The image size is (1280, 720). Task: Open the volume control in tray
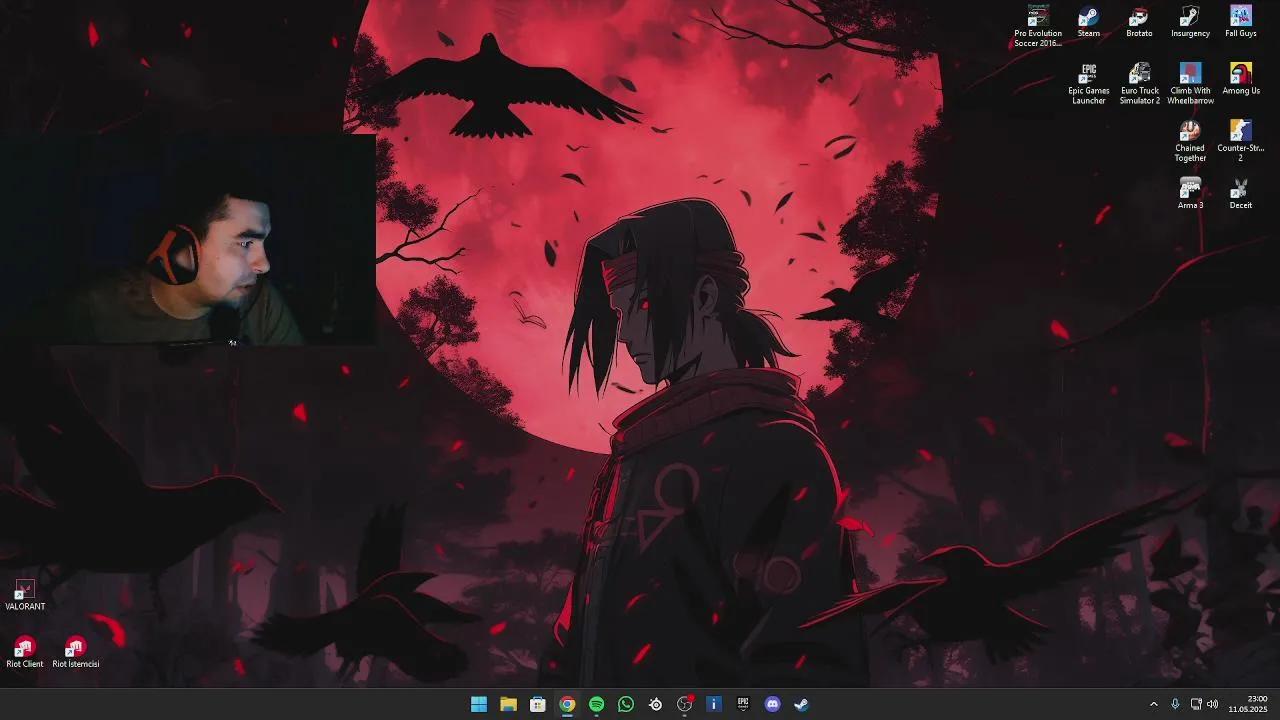pyautogui.click(x=1212, y=704)
